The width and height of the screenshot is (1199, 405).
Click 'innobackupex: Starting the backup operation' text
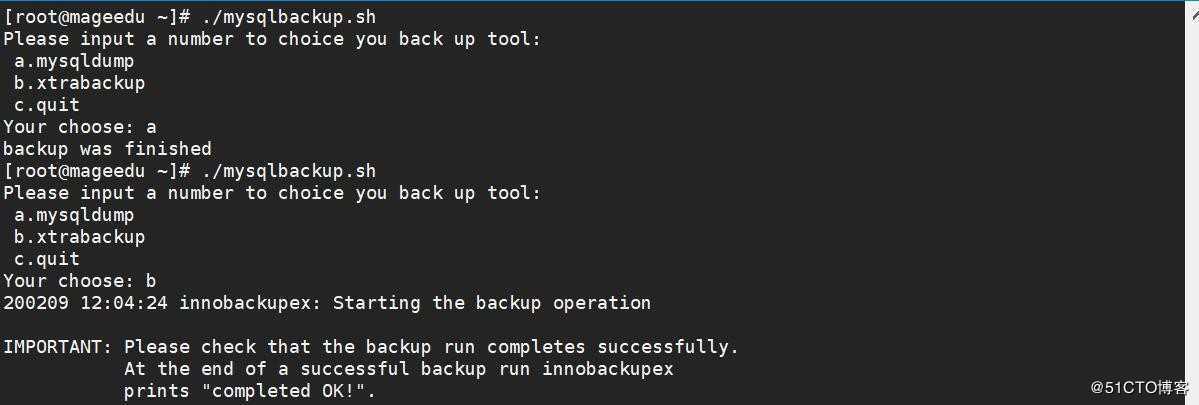point(414,303)
